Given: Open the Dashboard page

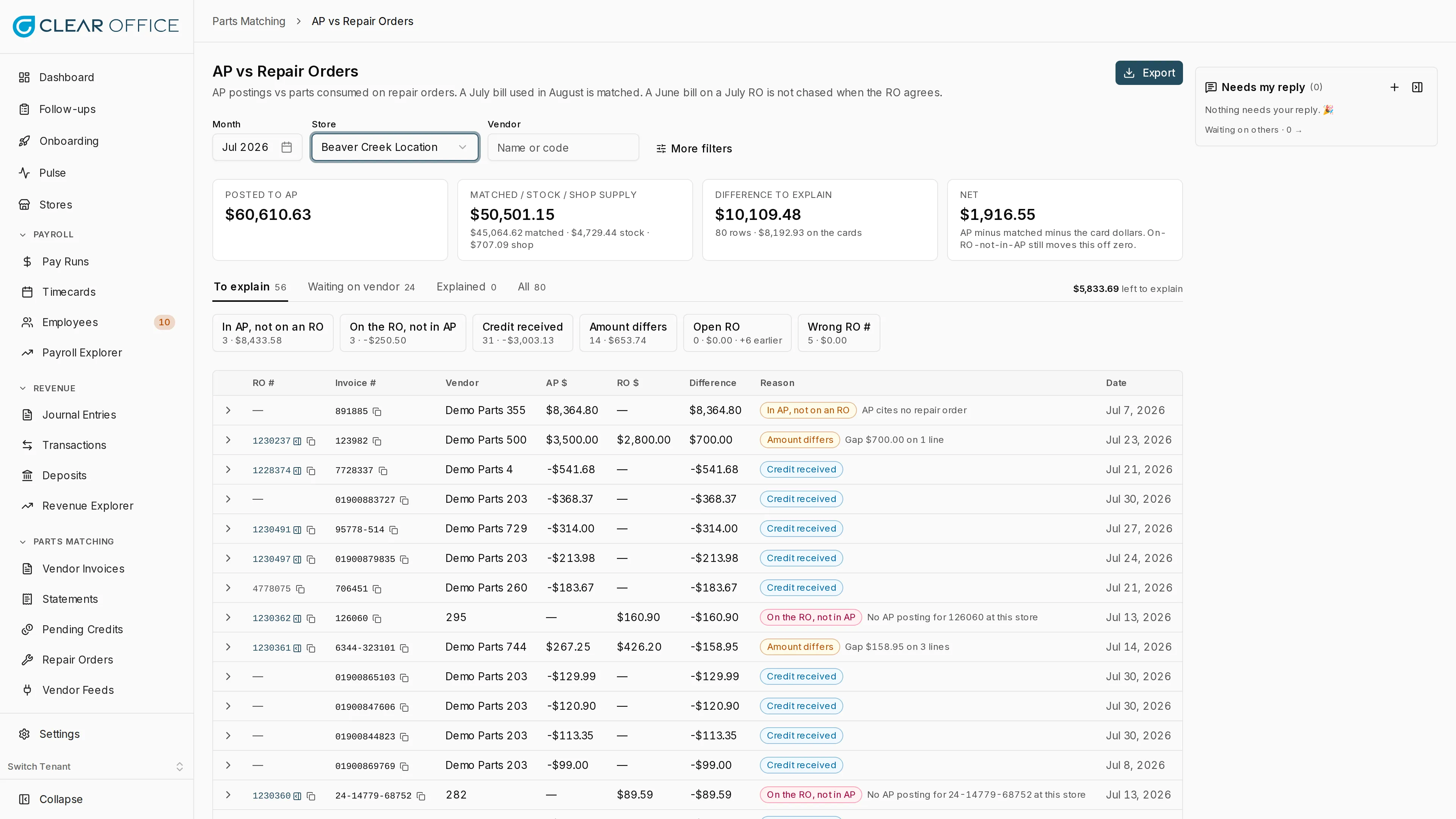Looking at the screenshot, I should point(97,77).
